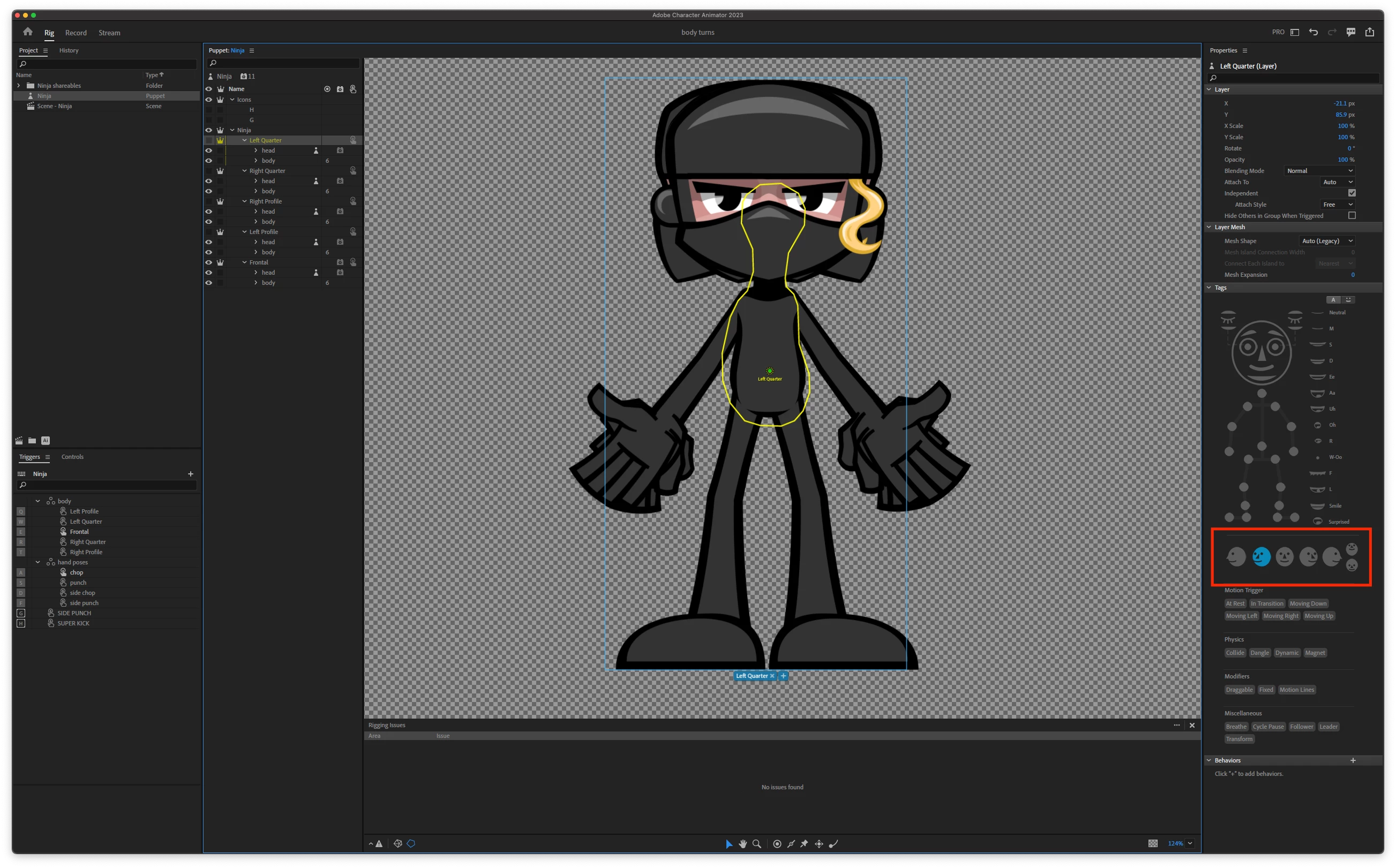Open the Mesh Shape dropdown
1396x868 pixels.
1326,241
